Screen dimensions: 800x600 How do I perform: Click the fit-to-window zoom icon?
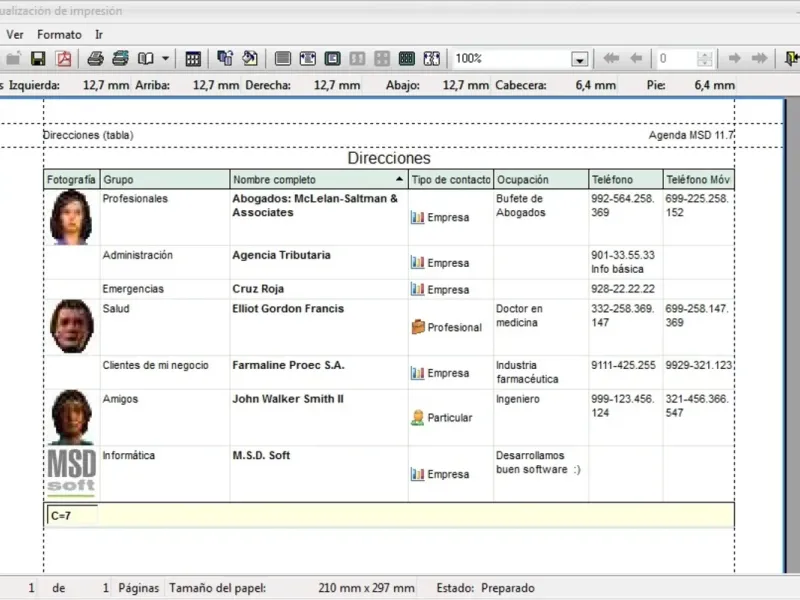tap(432, 59)
